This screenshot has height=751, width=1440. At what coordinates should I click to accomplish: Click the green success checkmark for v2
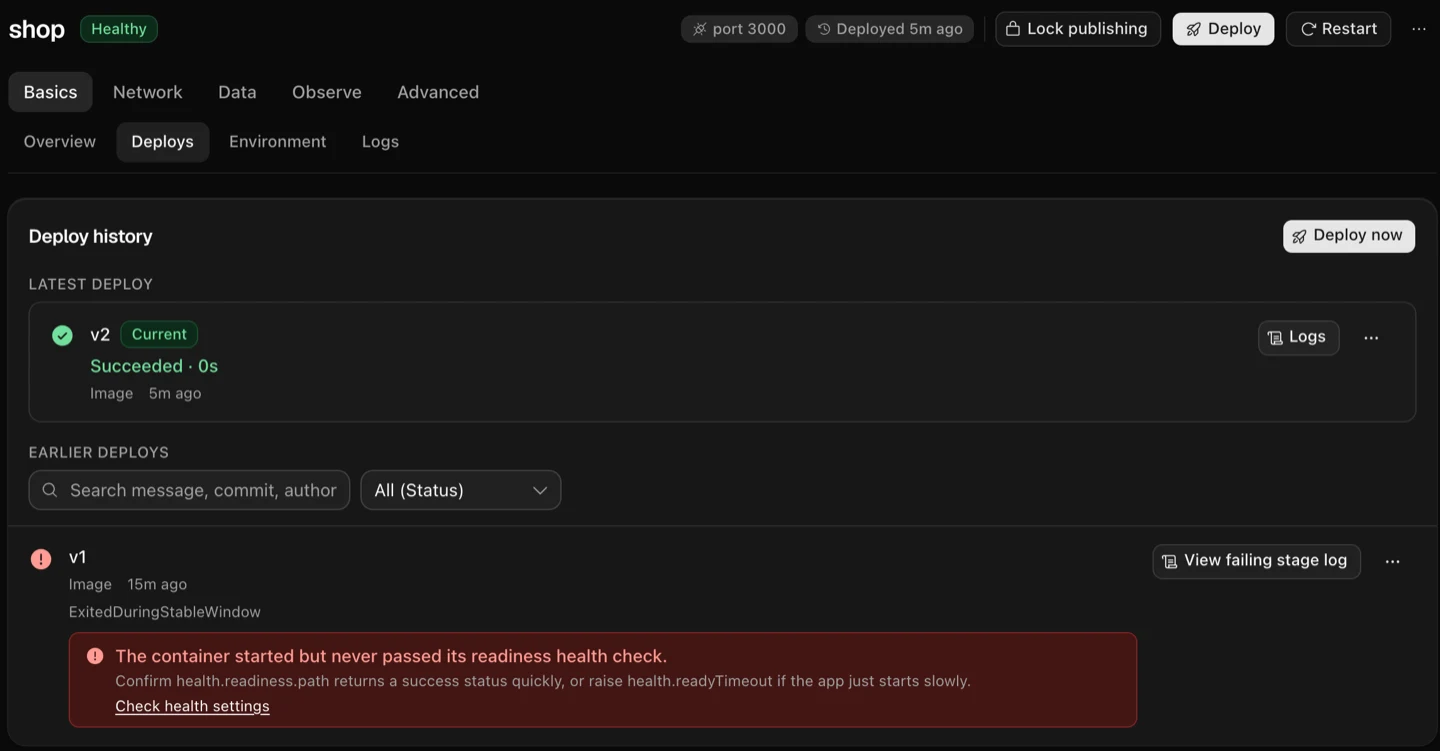[x=62, y=335]
